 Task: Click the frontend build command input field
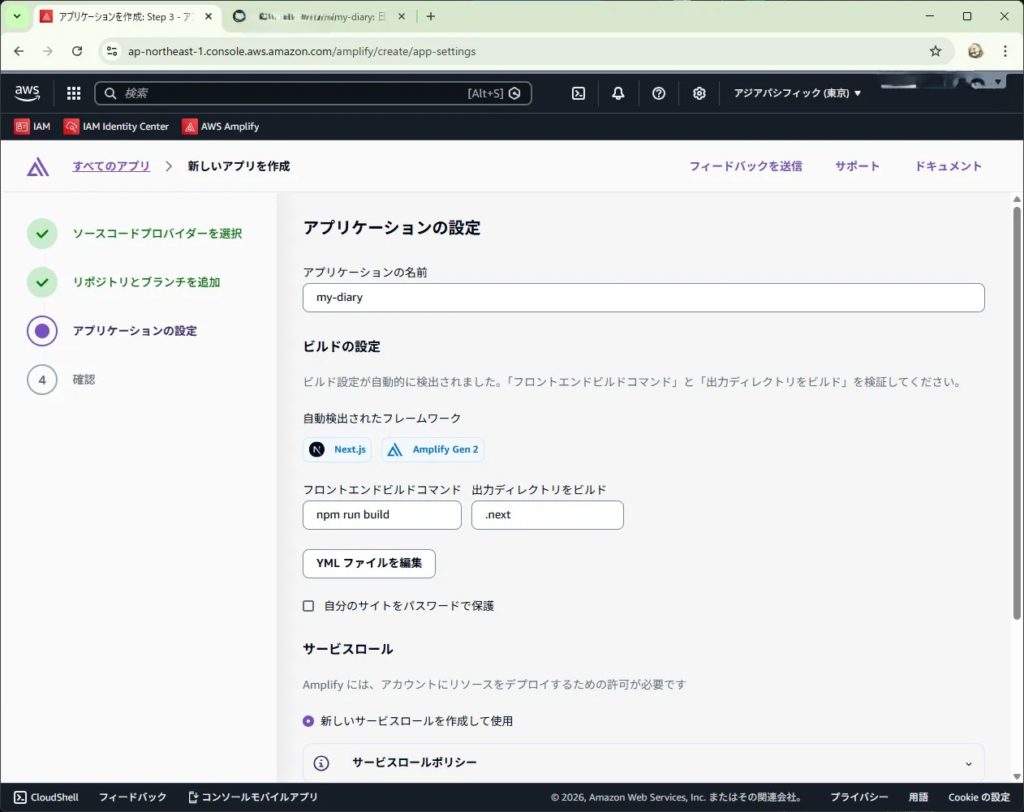point(381,515)
